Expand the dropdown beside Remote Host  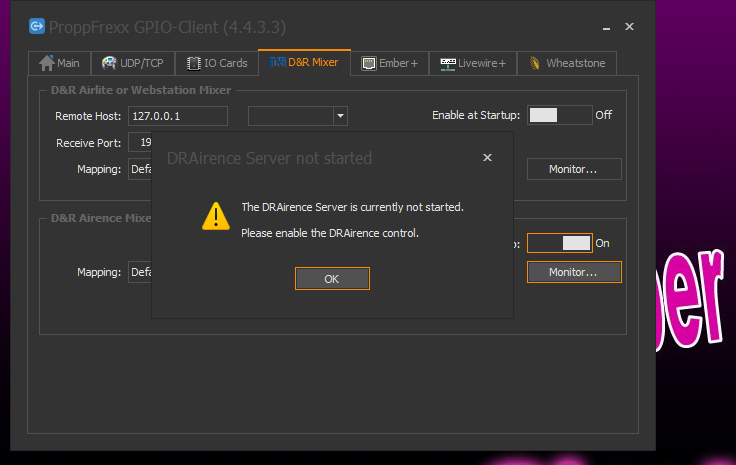341,116
